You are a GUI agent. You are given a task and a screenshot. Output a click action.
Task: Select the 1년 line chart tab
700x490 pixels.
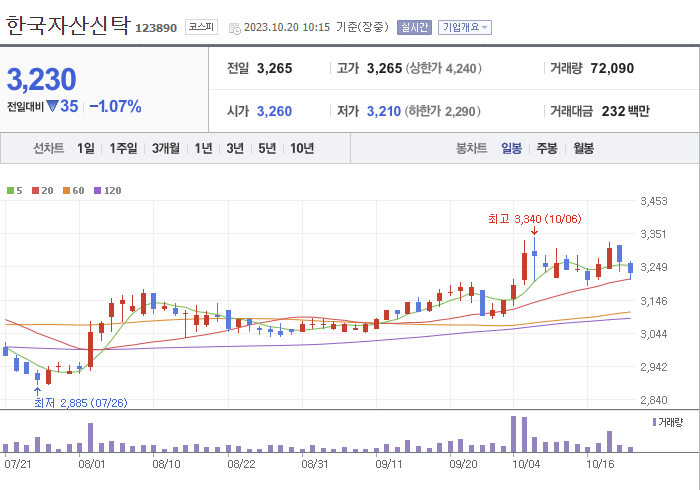(x=203, y=148)
